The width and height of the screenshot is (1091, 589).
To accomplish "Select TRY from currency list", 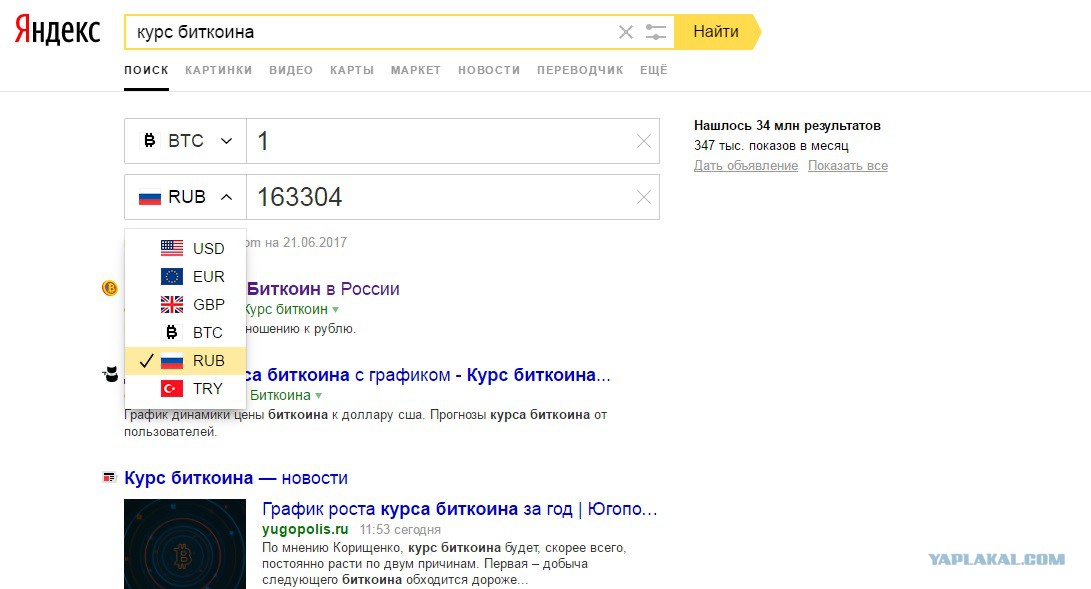I will (x=185, y=389).
